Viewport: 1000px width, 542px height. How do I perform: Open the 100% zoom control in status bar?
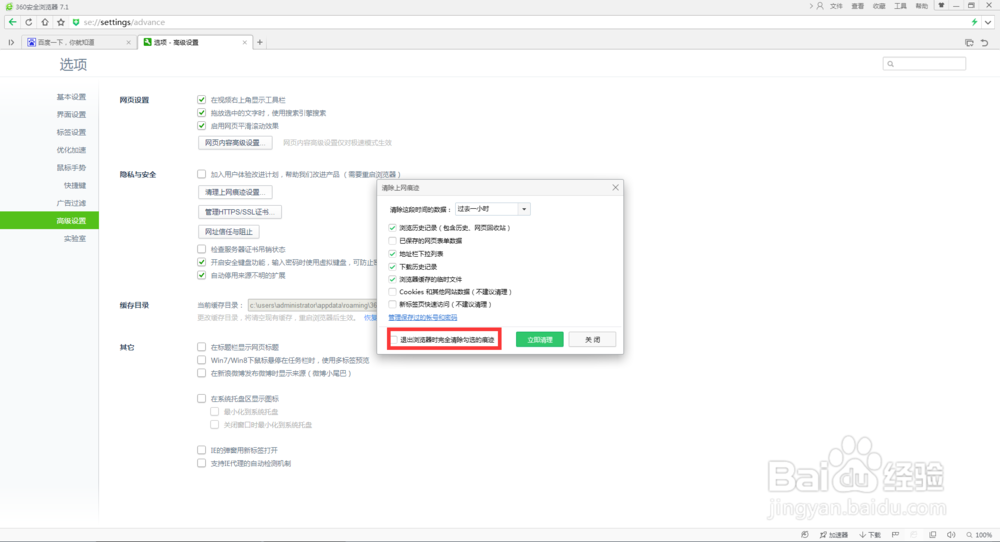(979, 534)
